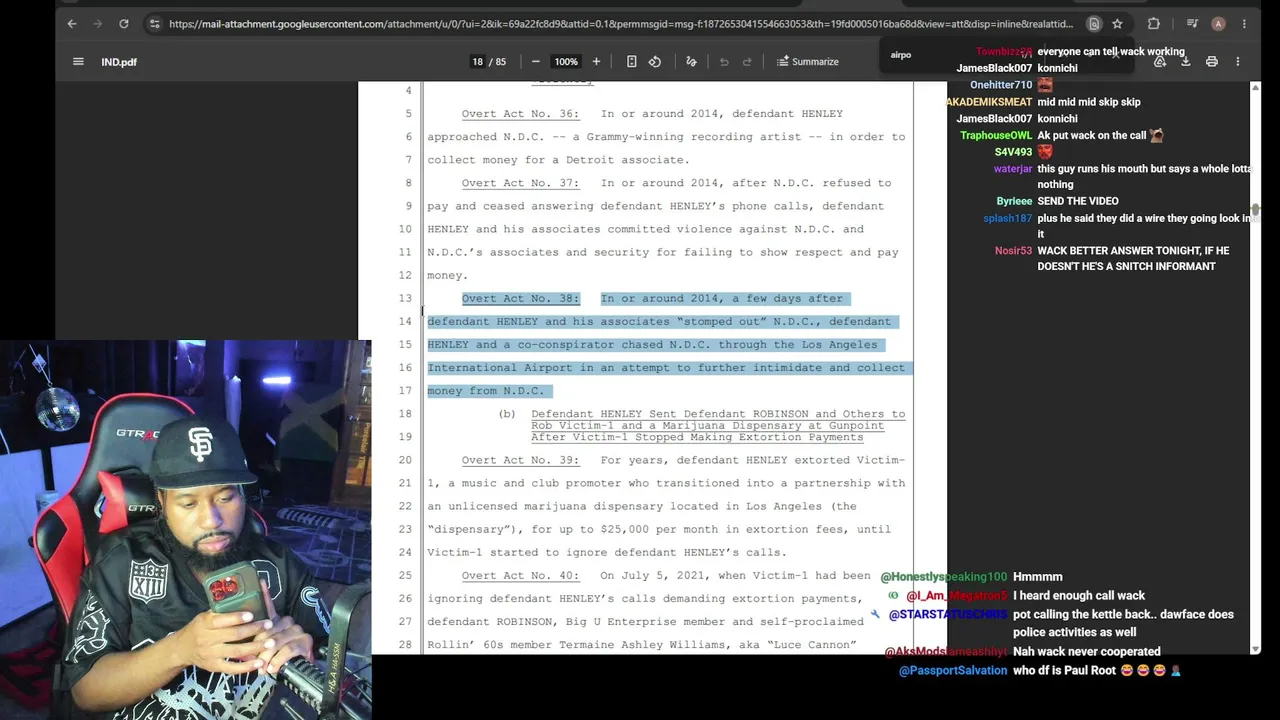Go back to the previous browser page
Viewport: 1280px width, 720px height.
[x=72, y=24]
